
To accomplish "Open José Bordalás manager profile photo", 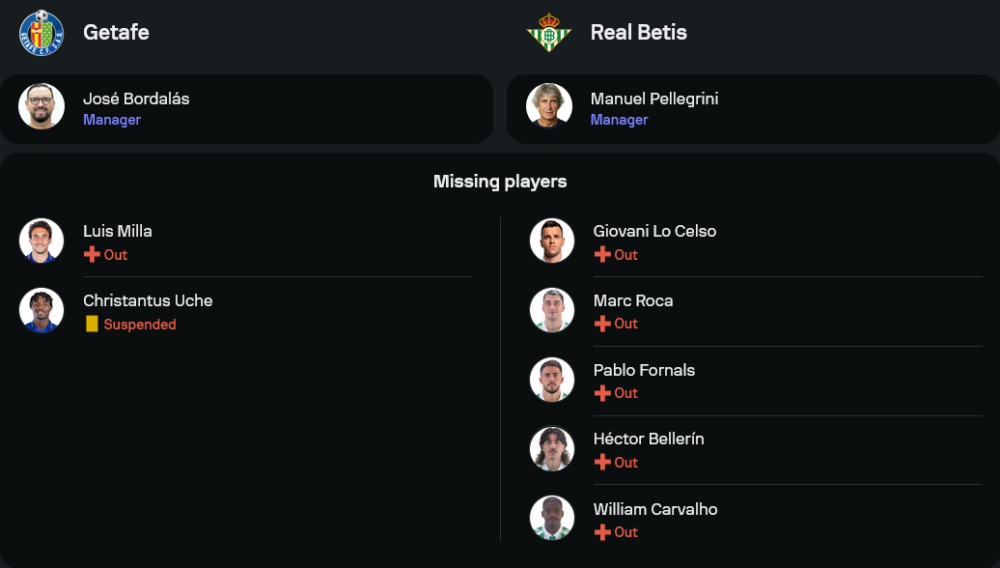I will coord(42,106).
